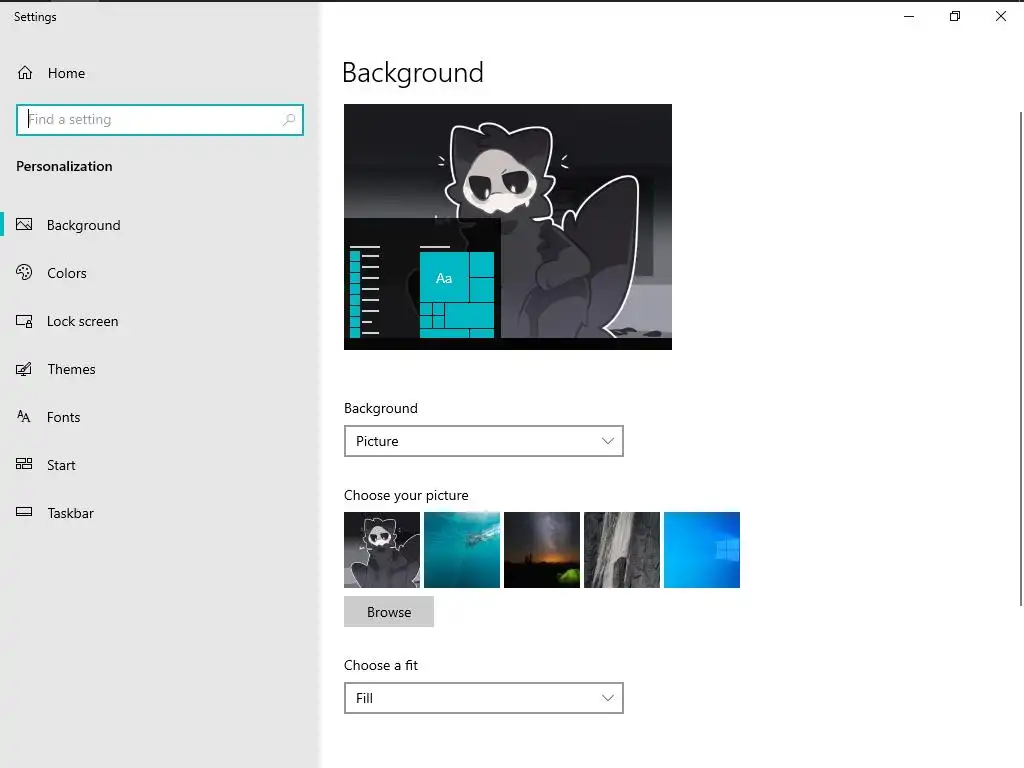
Task: Click the Home house icon
Action: coord(25,72)
